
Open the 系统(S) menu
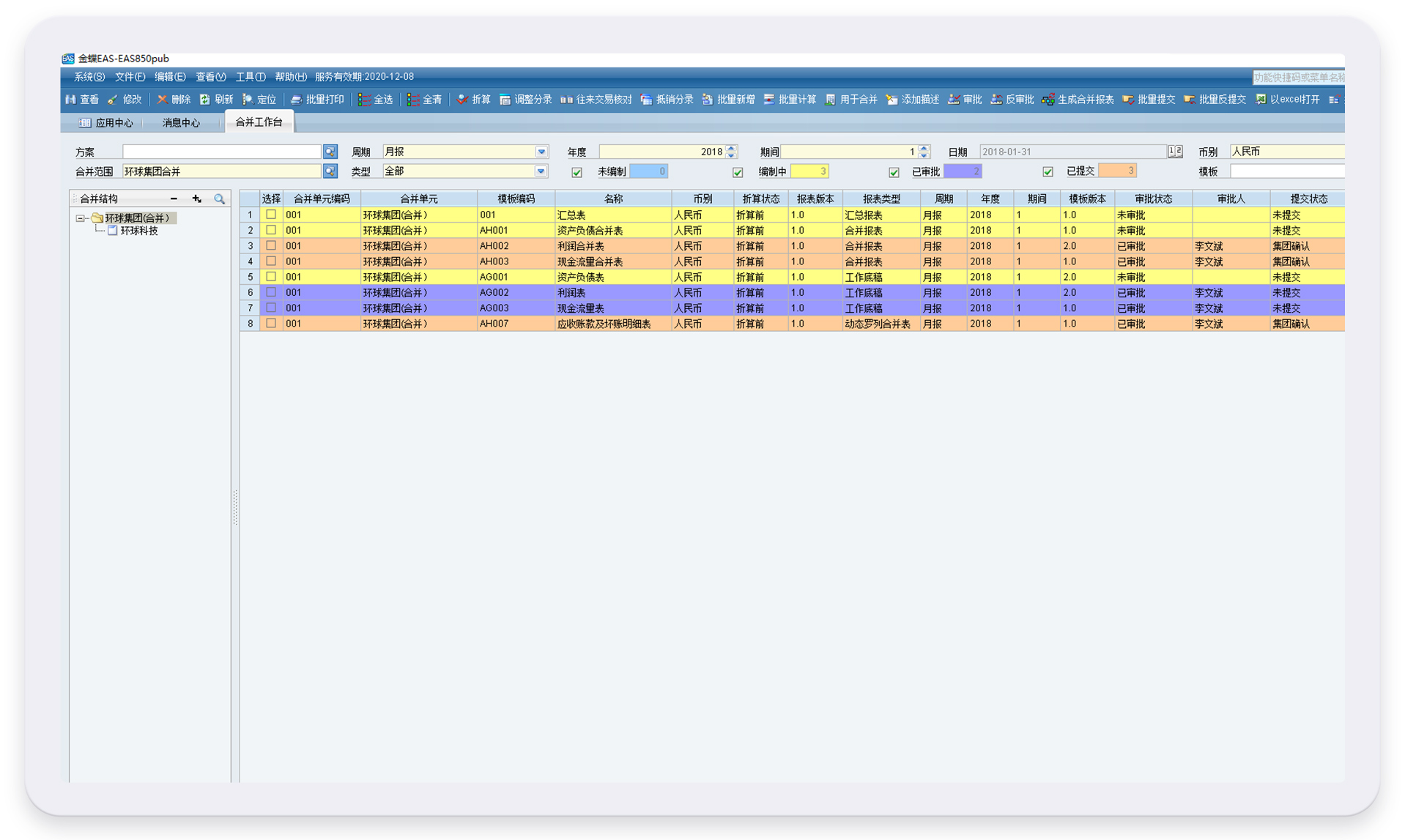pos(89,76)
